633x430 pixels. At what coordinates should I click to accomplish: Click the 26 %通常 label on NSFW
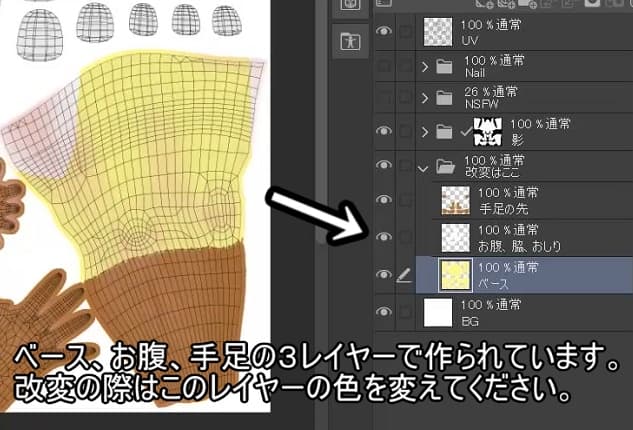coord(490,92)
